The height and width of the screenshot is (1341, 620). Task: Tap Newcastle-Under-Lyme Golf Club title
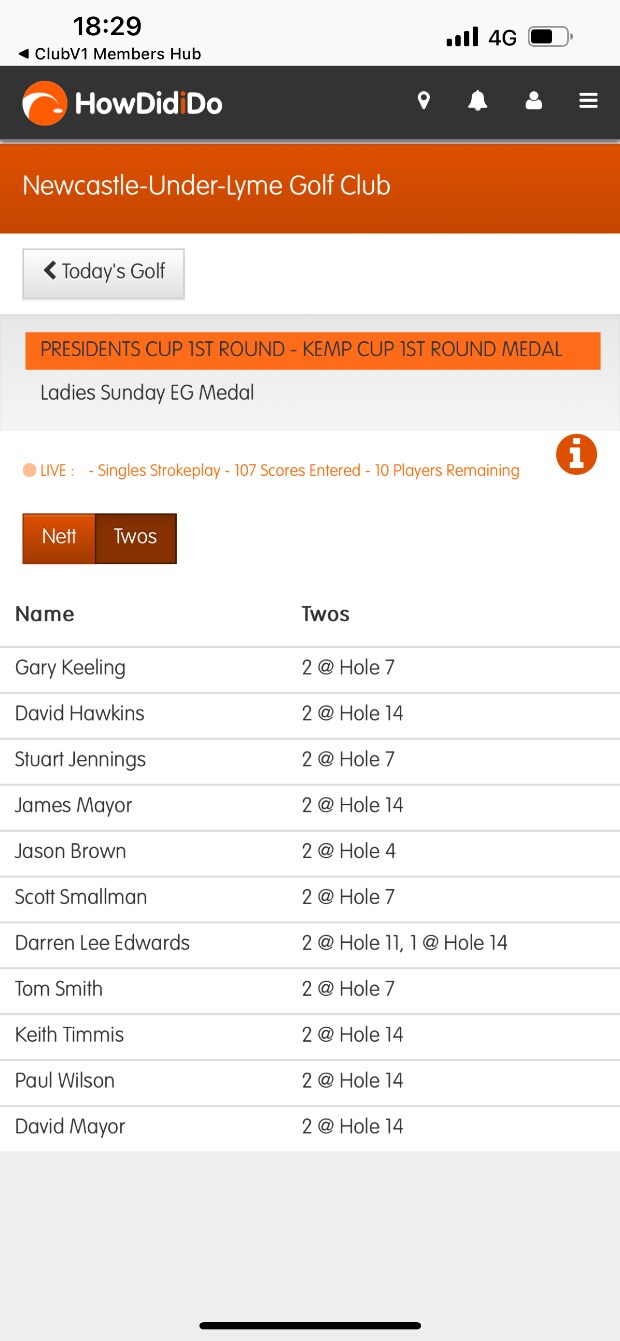[x=206, y=186]
